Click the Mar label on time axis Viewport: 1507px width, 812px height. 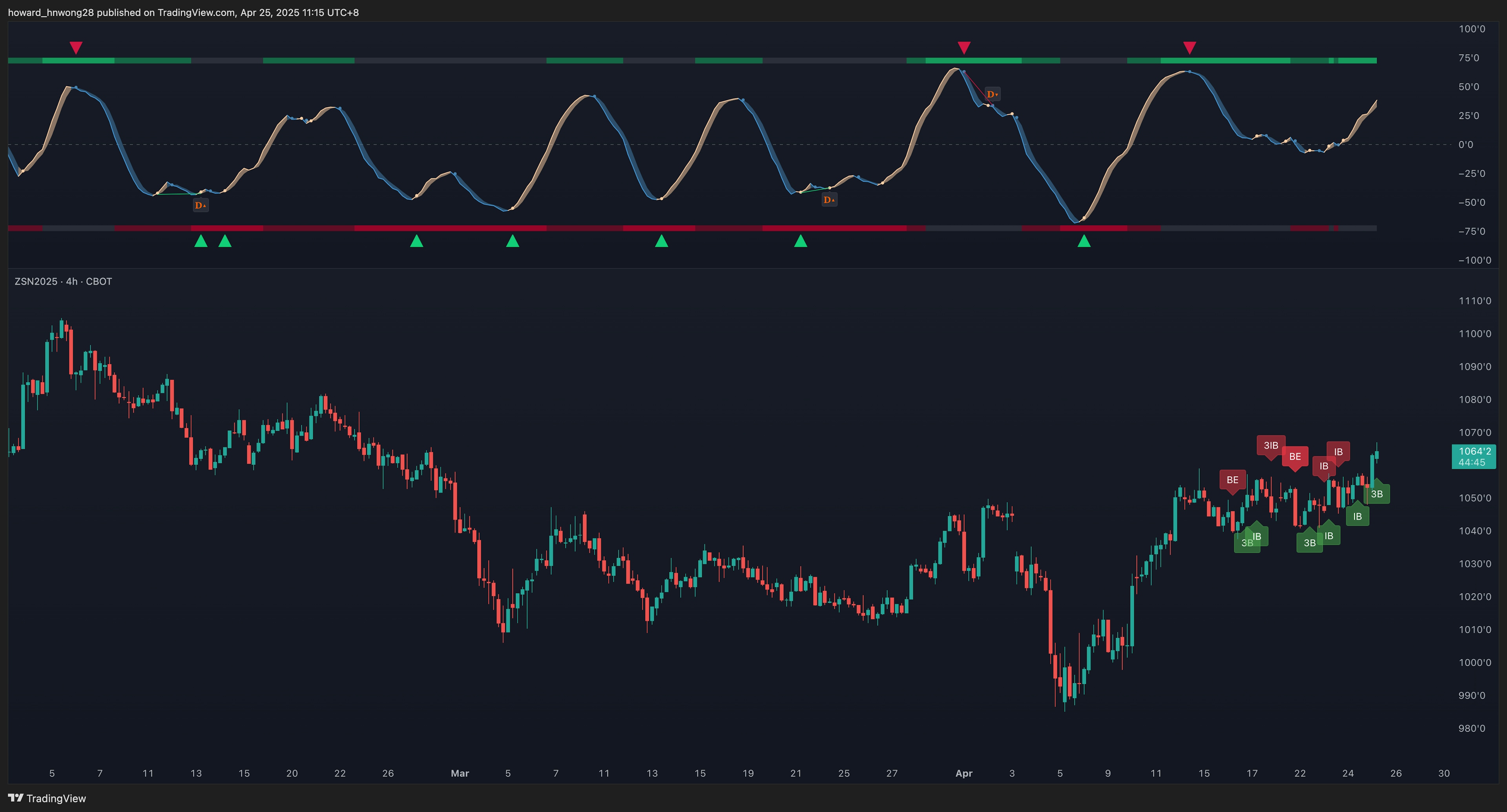coord(460,774)
